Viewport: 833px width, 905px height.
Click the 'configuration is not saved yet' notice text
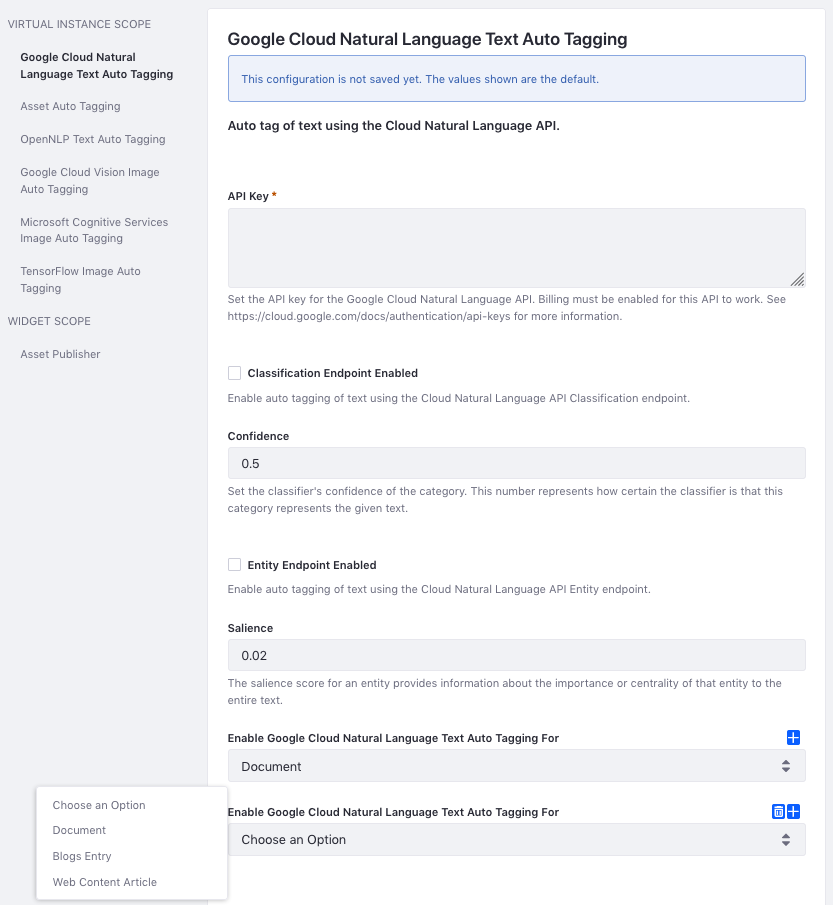tap(420, 79)
